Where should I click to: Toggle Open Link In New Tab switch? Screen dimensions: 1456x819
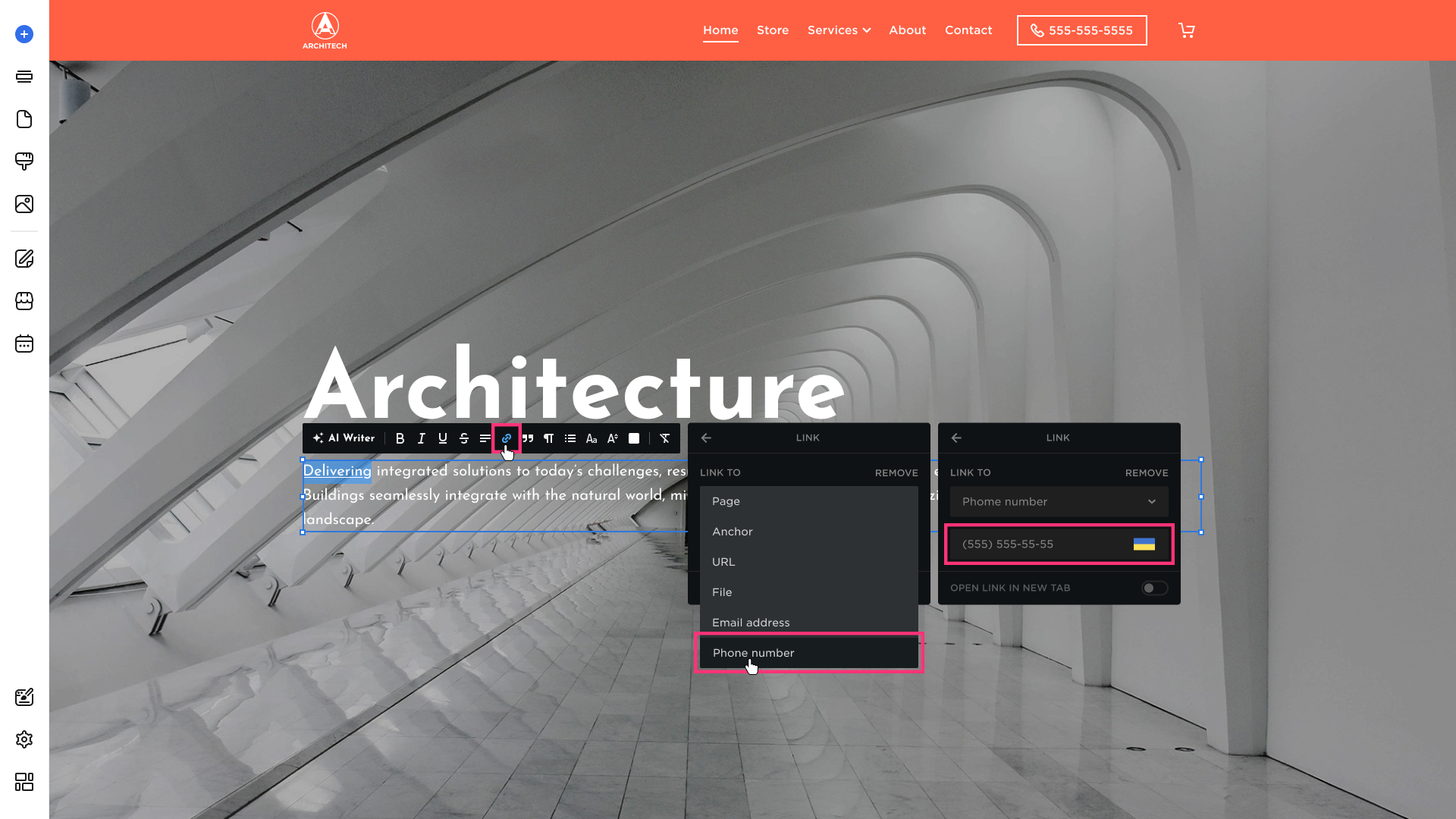[x=1154, y=588]
